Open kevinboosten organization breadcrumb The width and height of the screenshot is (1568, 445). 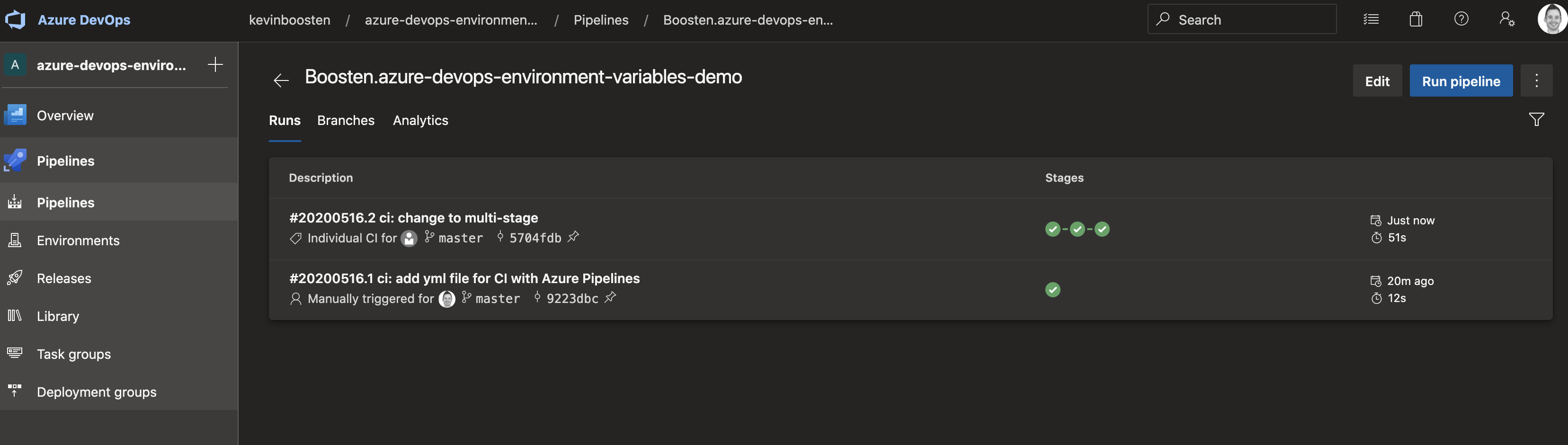click(x=289, y=19)
